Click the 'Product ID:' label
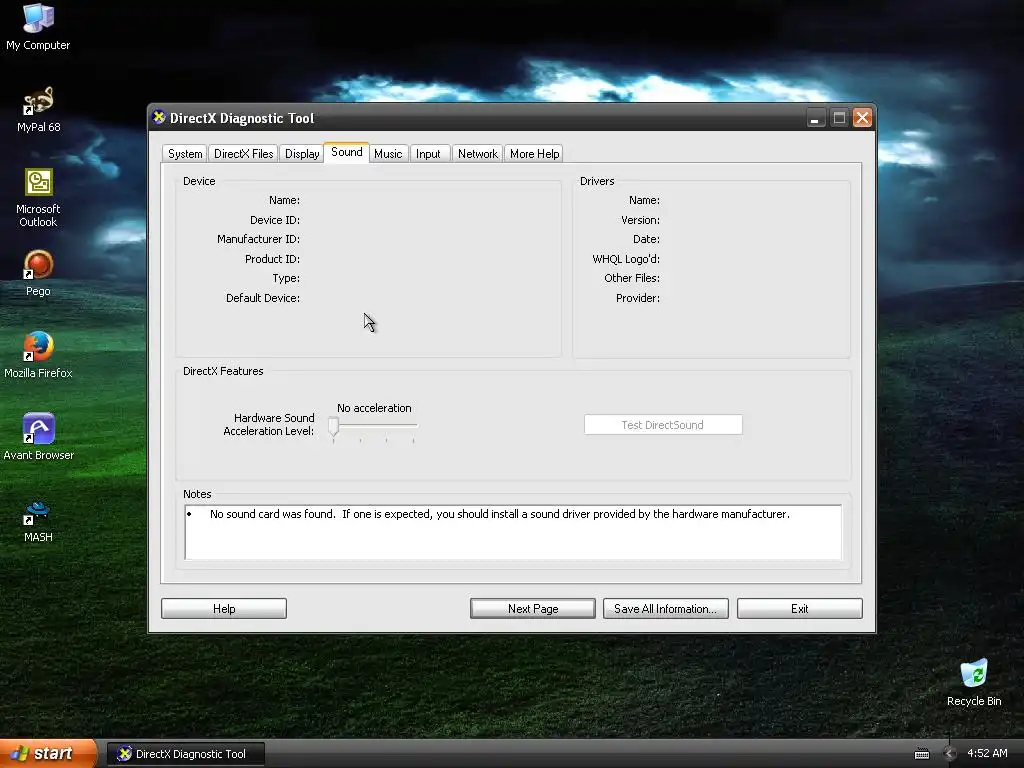Image resolution: width=1024 pixels, height=768 pixels. (x=272, y=259)
